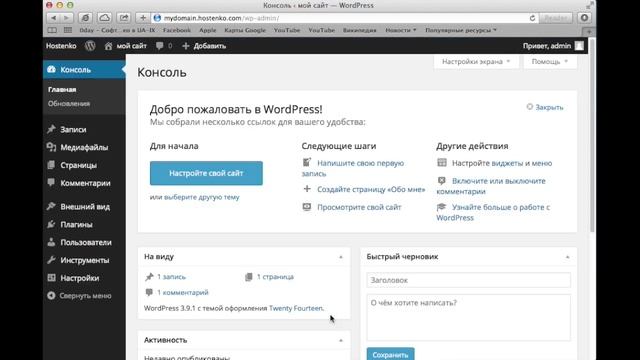Image resolution: width=640 pixels, height=360 pixels.
Task: Click the Apple bookmark
Action: pos(208,30)
